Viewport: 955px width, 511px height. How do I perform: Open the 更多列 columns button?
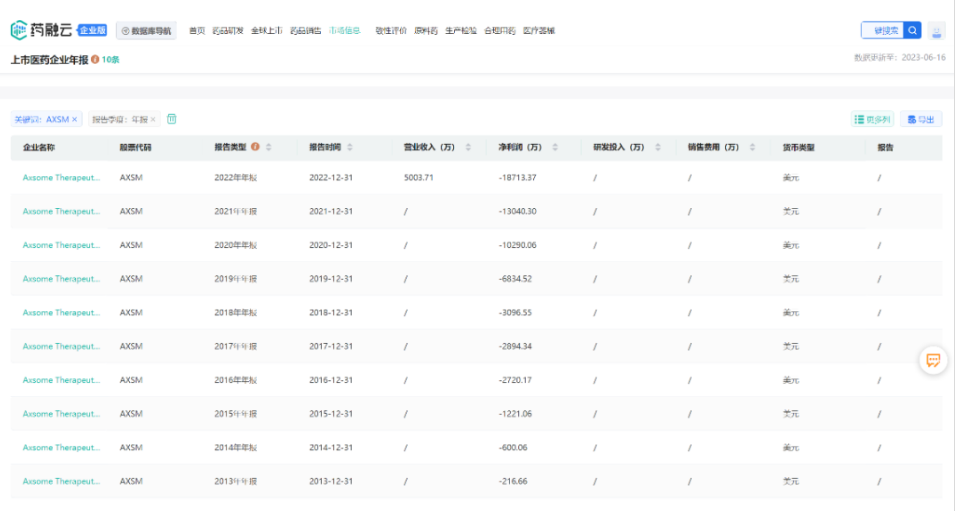[872, 120]
